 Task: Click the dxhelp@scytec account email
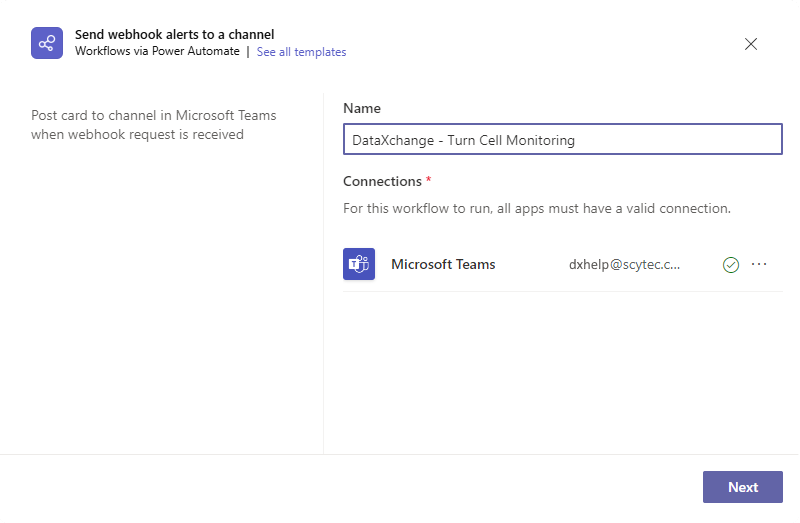pyautogui.click(x=624, y=264)
